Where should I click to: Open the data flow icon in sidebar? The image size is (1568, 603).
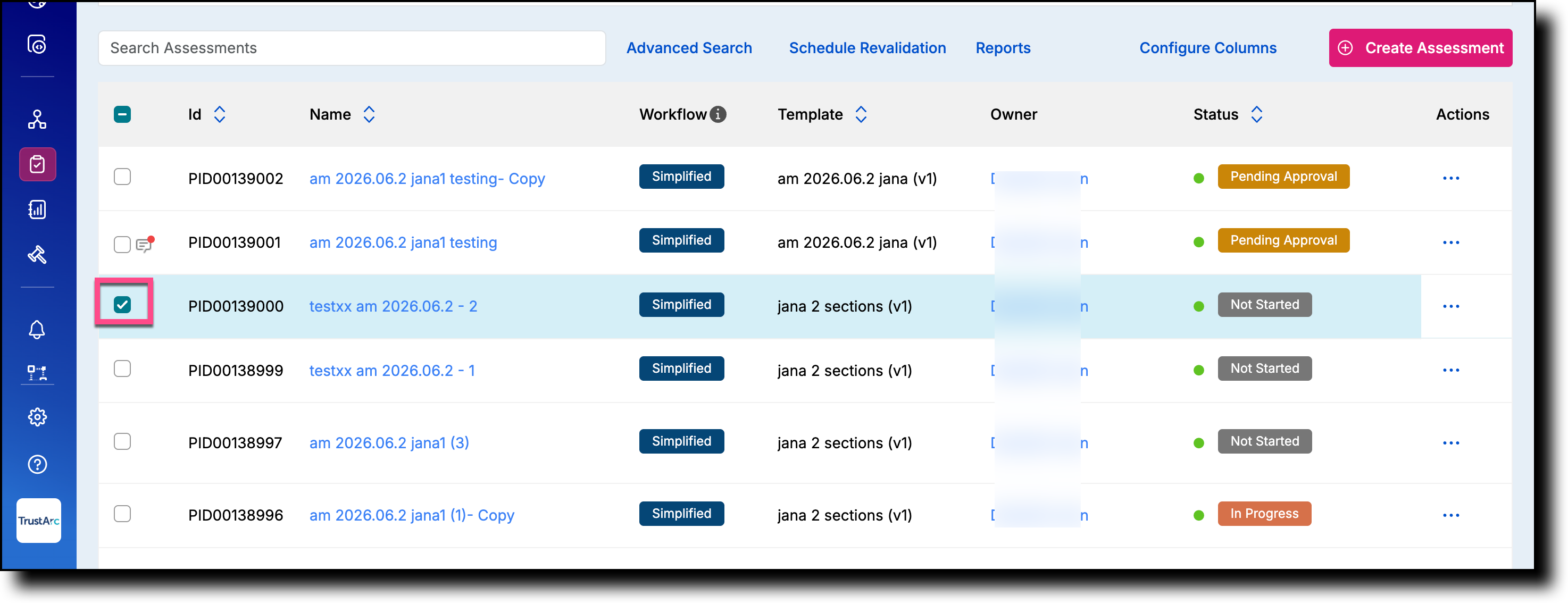(x=37, y=373)
